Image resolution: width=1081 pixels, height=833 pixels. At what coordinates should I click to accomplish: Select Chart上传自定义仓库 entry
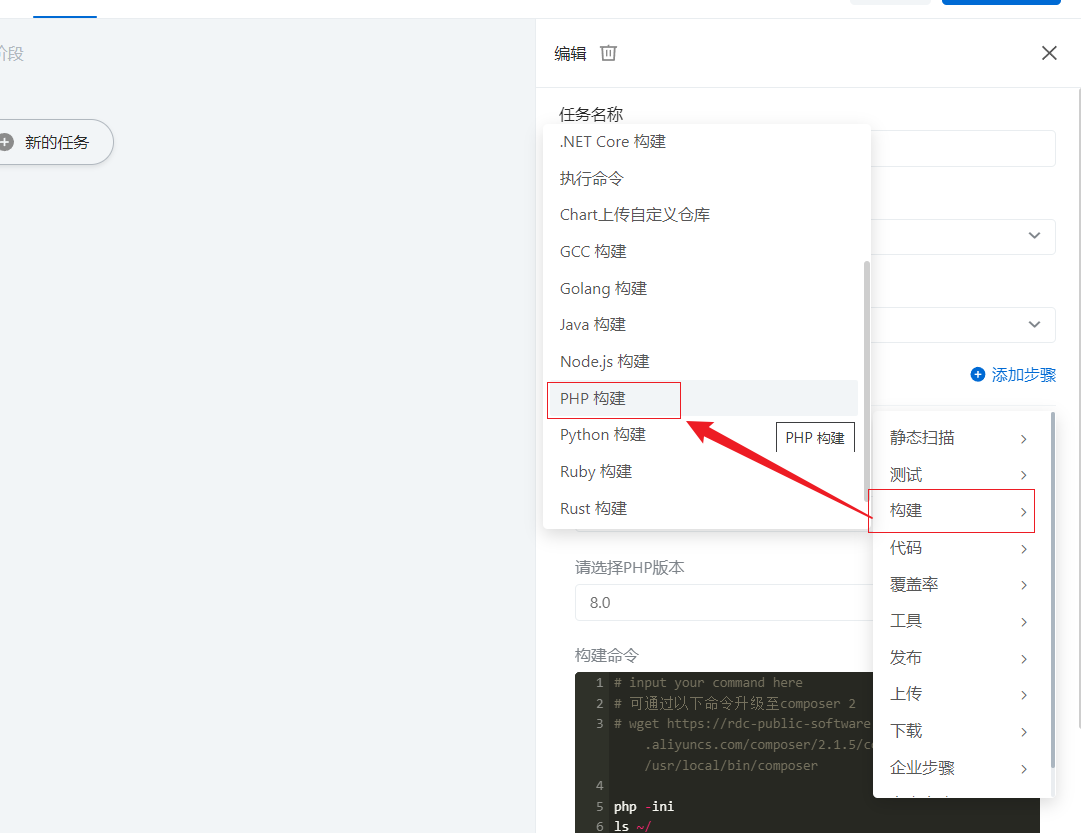click(702, 215)
